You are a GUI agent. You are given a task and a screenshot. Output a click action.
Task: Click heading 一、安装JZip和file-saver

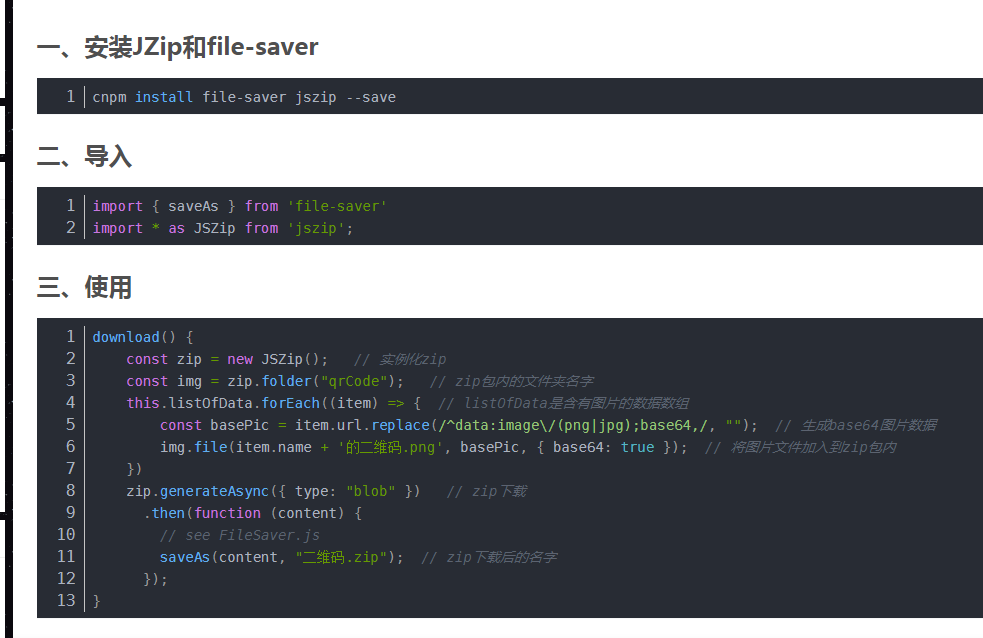coord(177,48)
